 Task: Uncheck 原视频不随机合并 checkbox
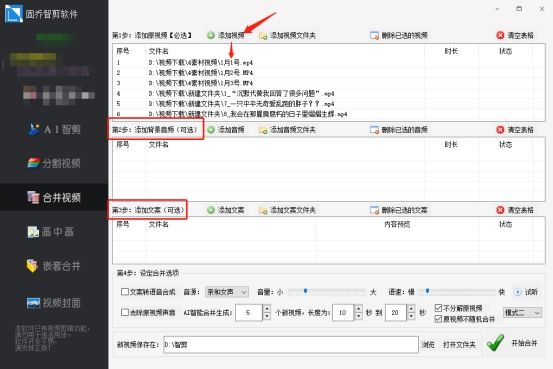coord(438,319)
